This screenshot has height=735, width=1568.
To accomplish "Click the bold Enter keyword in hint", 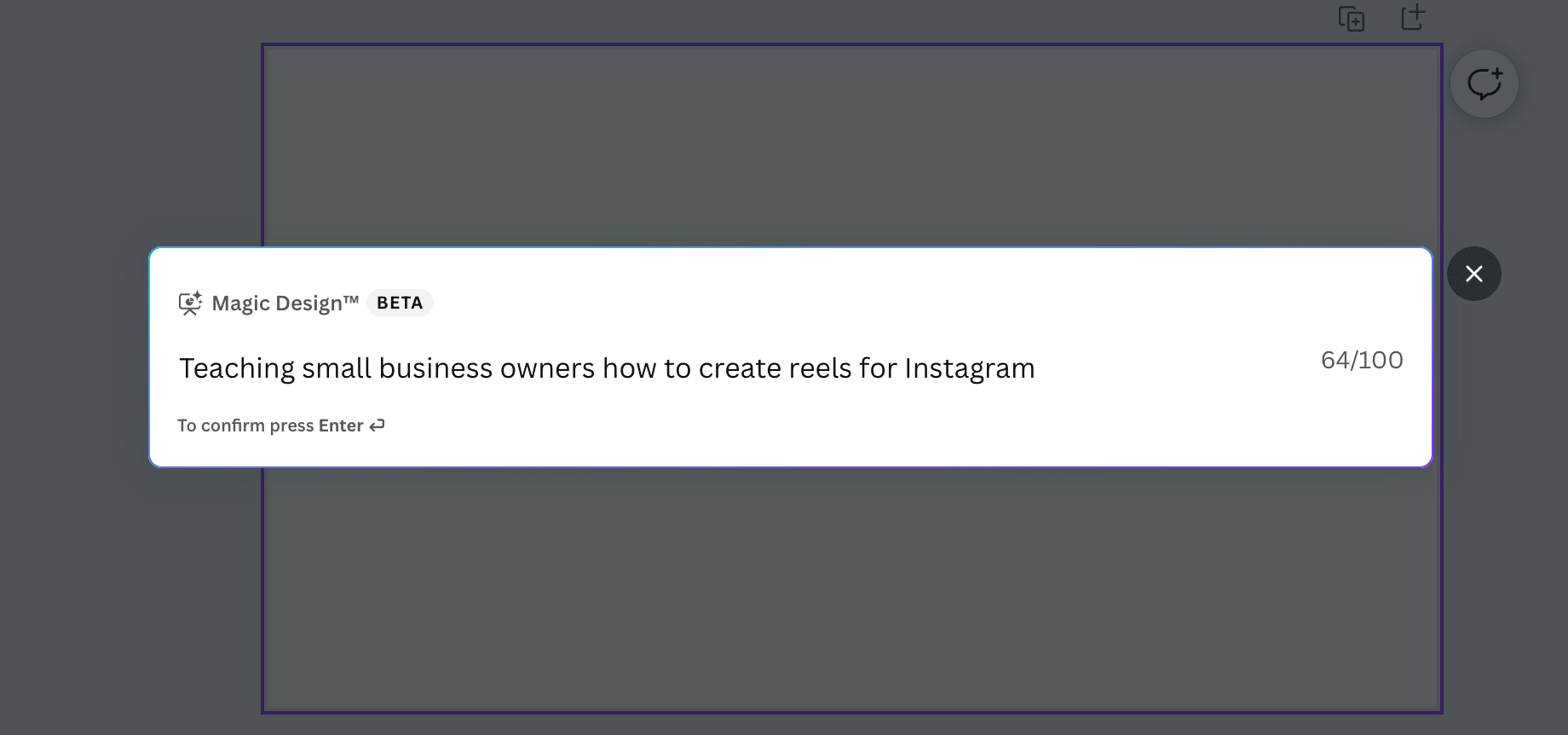I will (341, 425).
